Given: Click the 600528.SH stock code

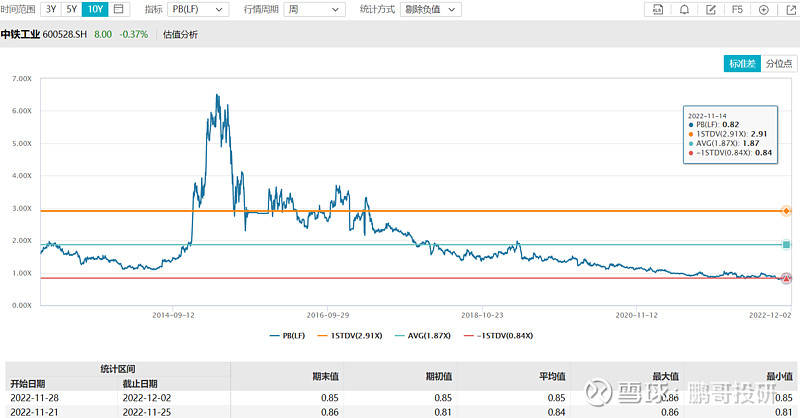Looking at the screenshot, I should (65, 35).
